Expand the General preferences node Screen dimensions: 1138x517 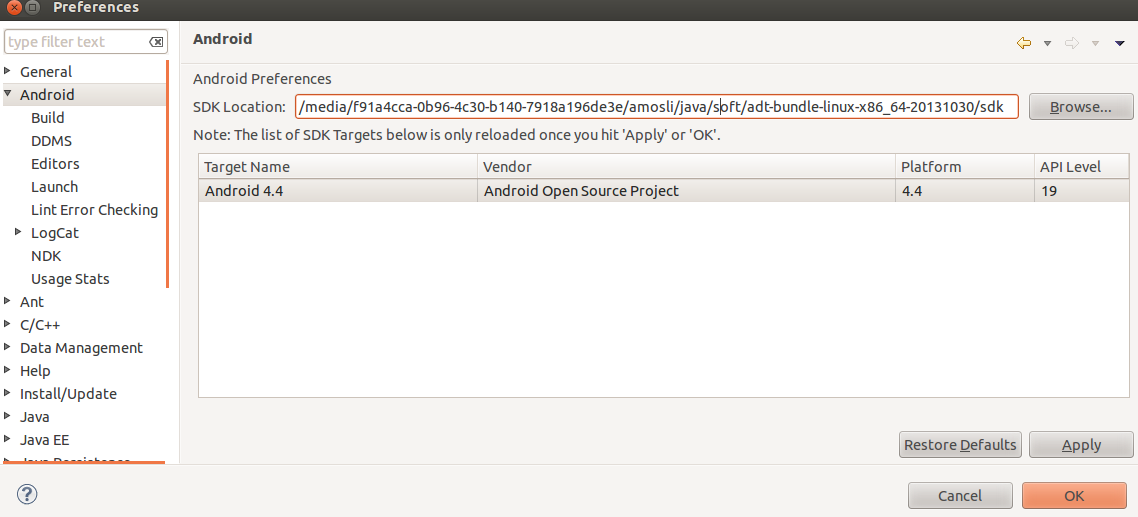[9, 71]
